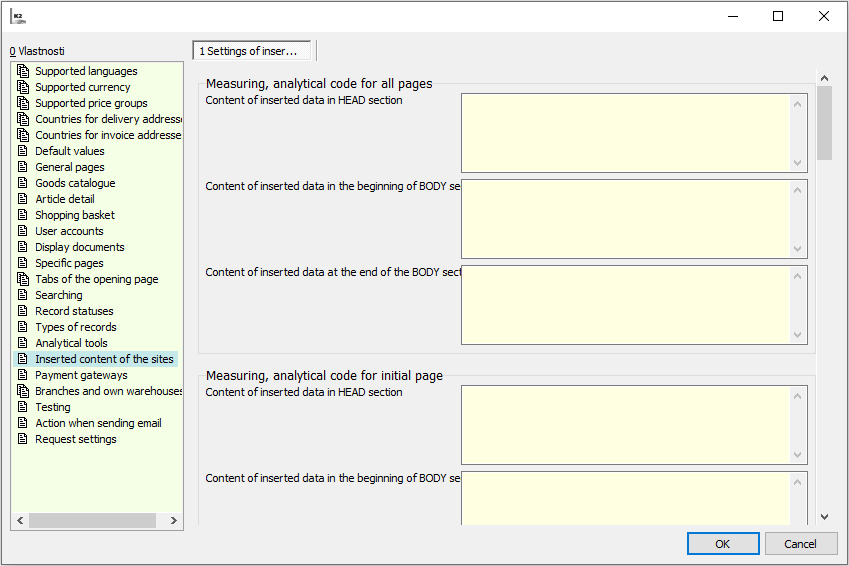849x566 pixels.
Task: Click the icon beside Shopping basket
Action: click(x=23, y=215)
